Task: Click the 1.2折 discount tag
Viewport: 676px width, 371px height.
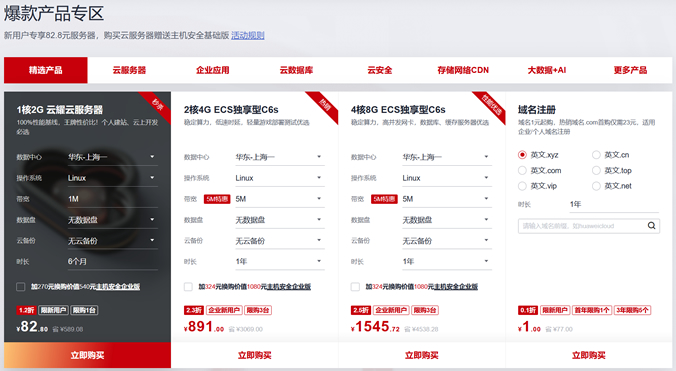Action: click(x=26, y=310)
